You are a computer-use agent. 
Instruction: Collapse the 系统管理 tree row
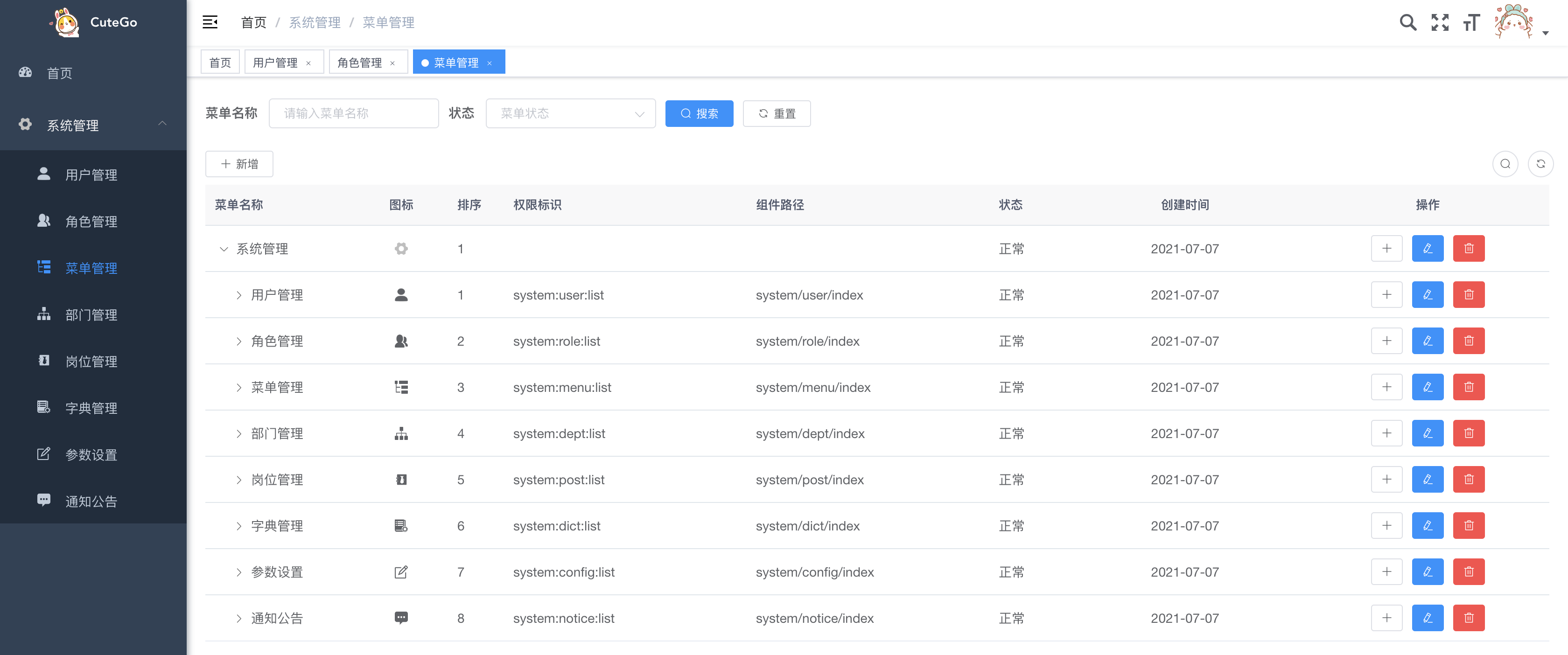(224, 249)
